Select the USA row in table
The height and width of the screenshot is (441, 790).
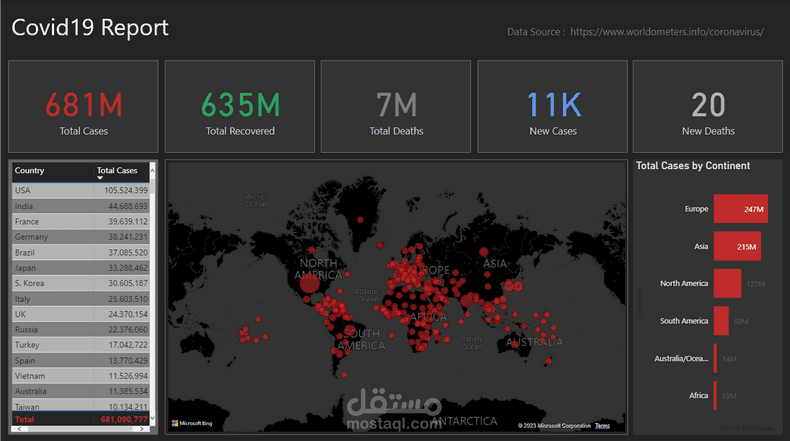pyautogui.click(x=81, y=191)
